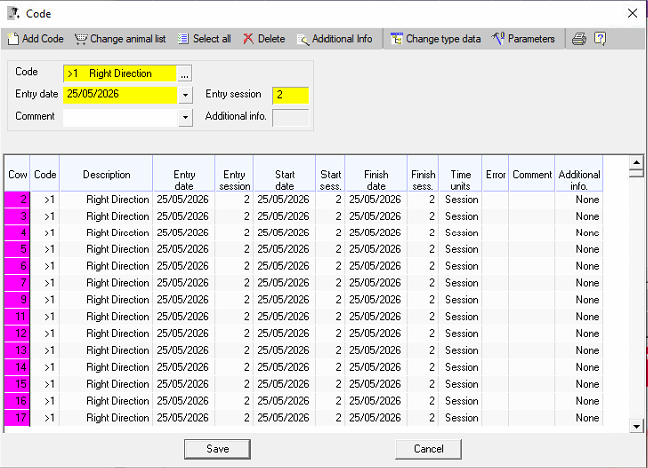Viewport: 648px width, 468px height.
Task: Click the Add Code toolbar button
Action: 36,39
